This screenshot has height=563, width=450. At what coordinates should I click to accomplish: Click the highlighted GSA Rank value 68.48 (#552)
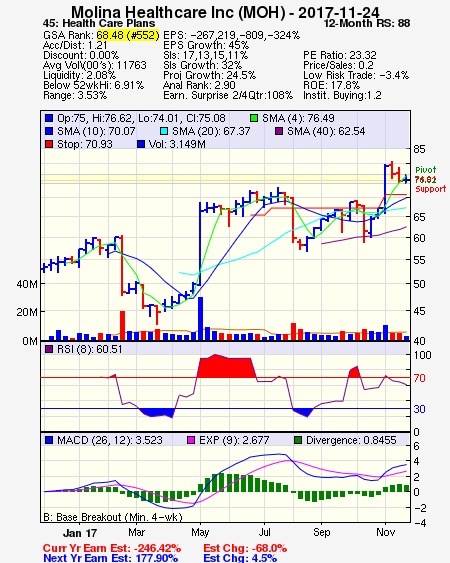[x=127, y=35]
